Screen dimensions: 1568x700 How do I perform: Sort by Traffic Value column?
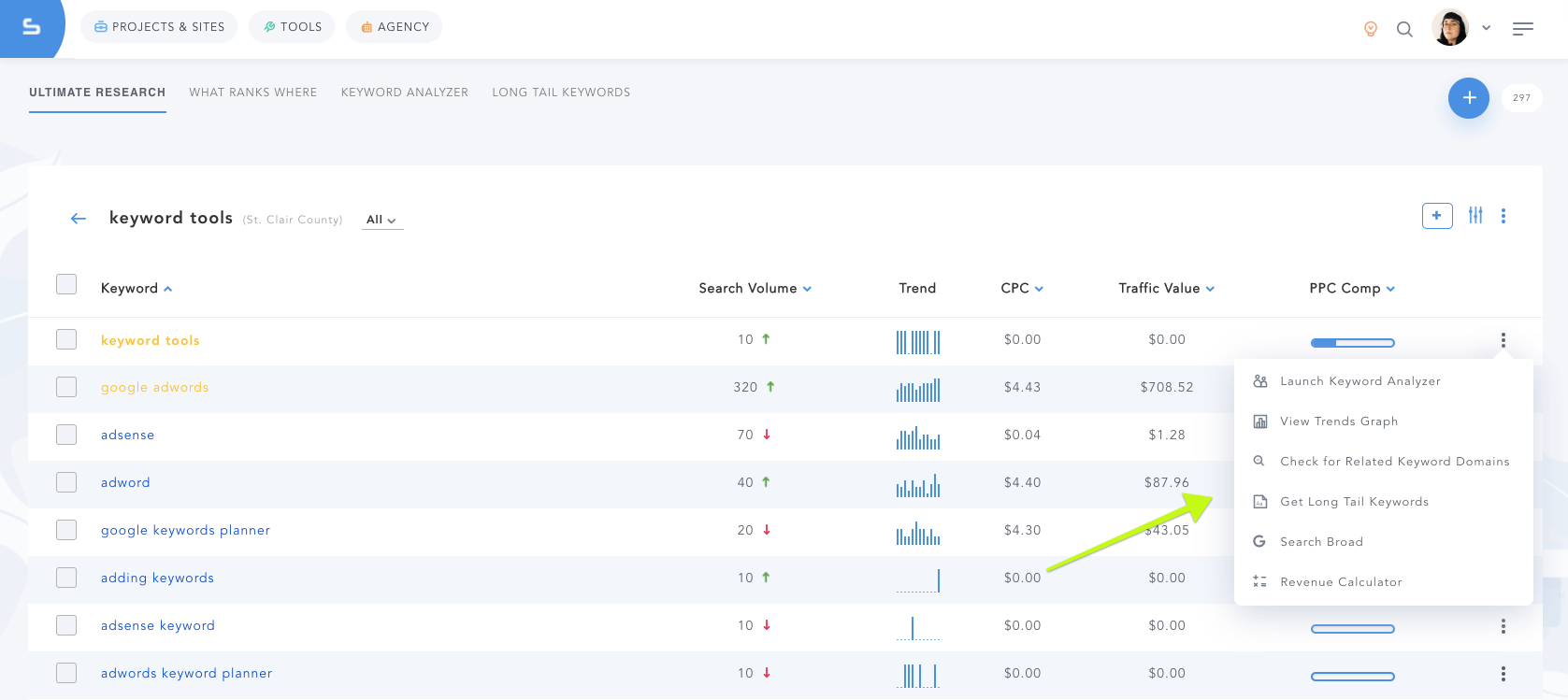[x=1166, y=288]
